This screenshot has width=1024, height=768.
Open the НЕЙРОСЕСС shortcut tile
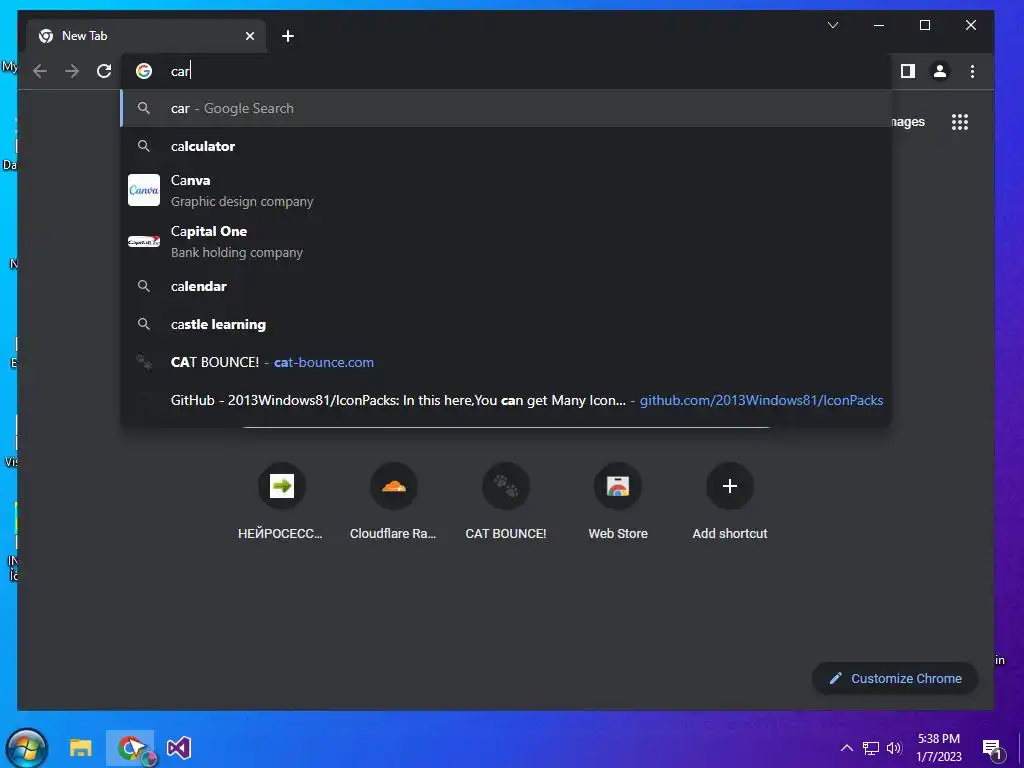pos(281,501)
